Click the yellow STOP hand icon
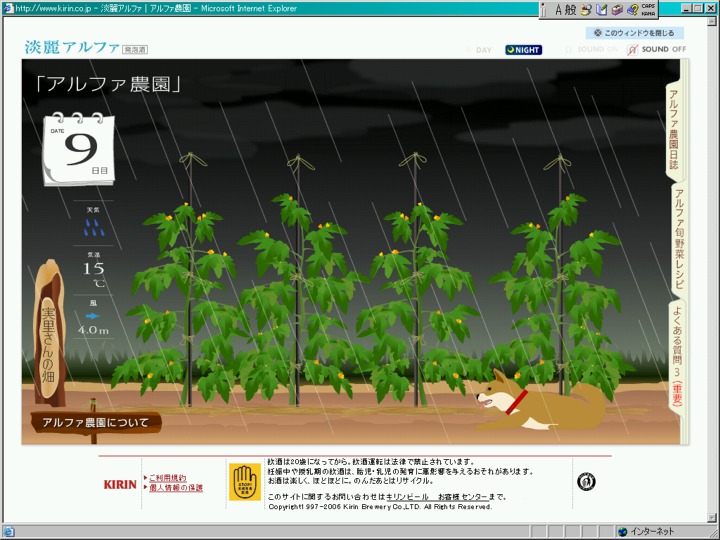The width and height of the screenshot is (720, 540). click(x=245, y=482)
